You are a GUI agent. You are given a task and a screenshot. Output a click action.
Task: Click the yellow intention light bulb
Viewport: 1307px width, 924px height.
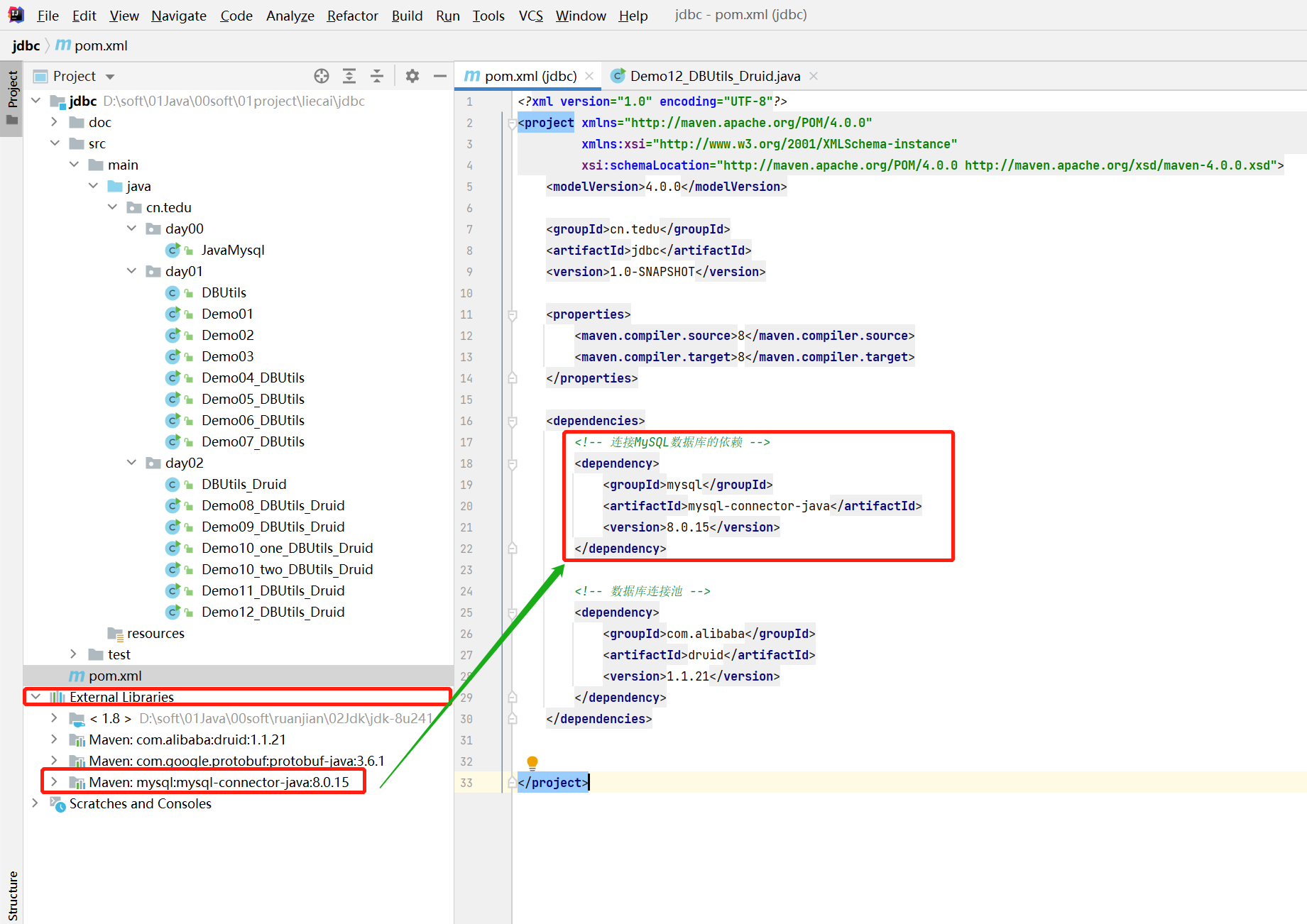[532, 763]
